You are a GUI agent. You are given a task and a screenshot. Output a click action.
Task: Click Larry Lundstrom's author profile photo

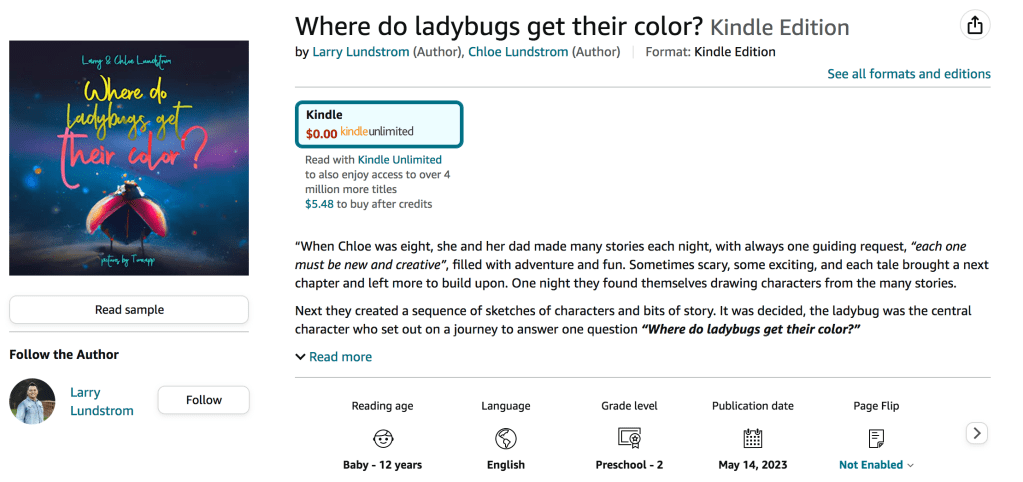(x=32, y=401)
